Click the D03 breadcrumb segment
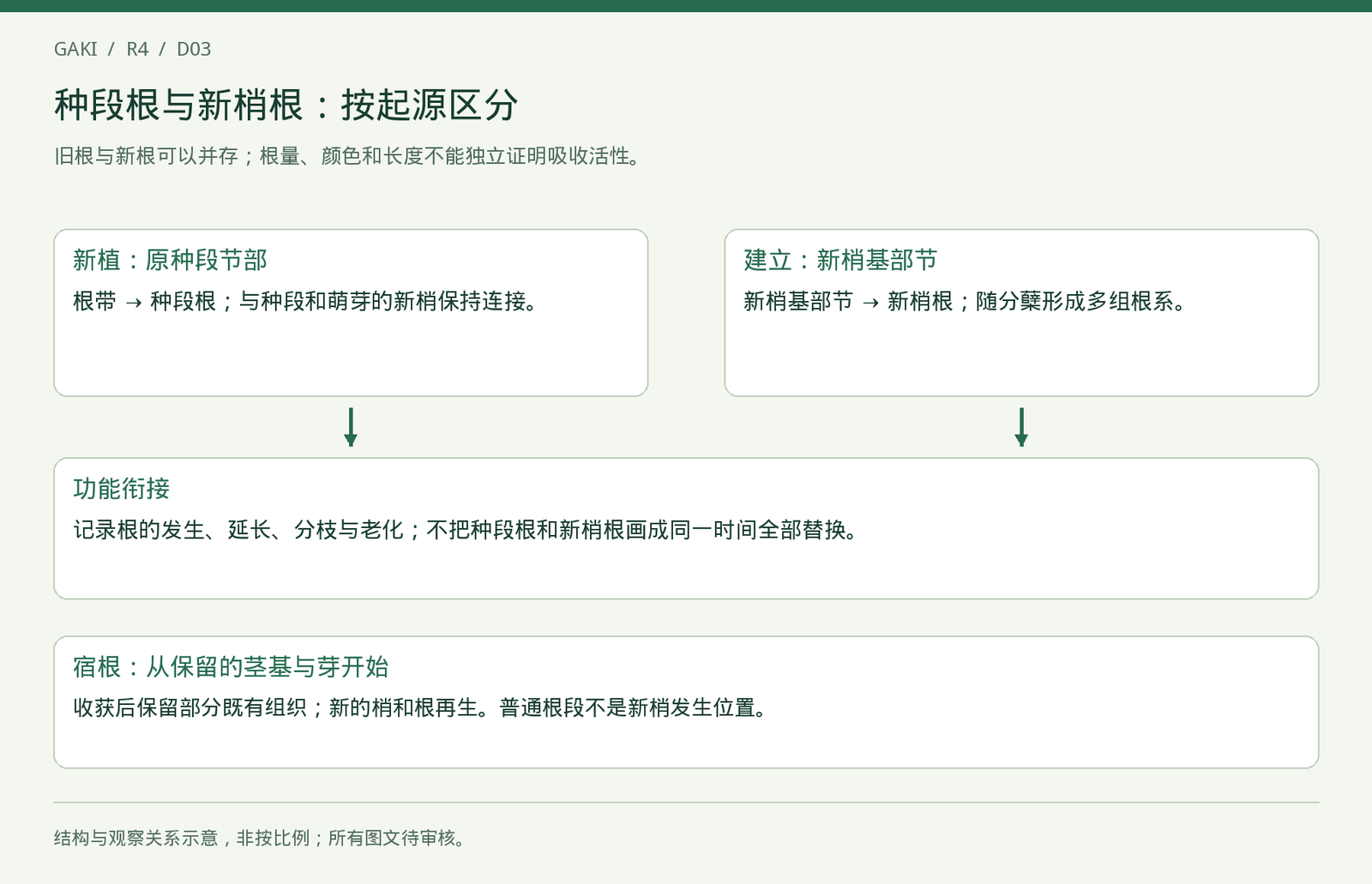 [x=194, y=49]
